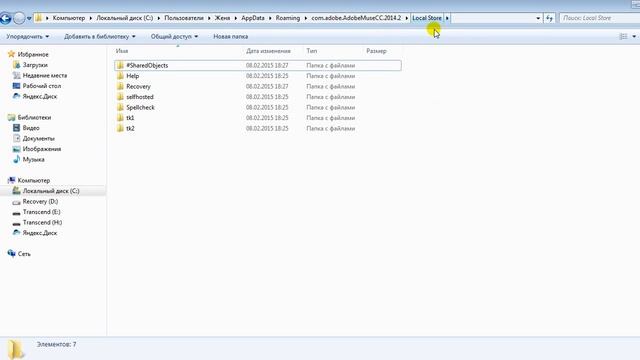The image size is (640, 360).
Task: Sort by the Размер column header
Action: tap(376, 51)
